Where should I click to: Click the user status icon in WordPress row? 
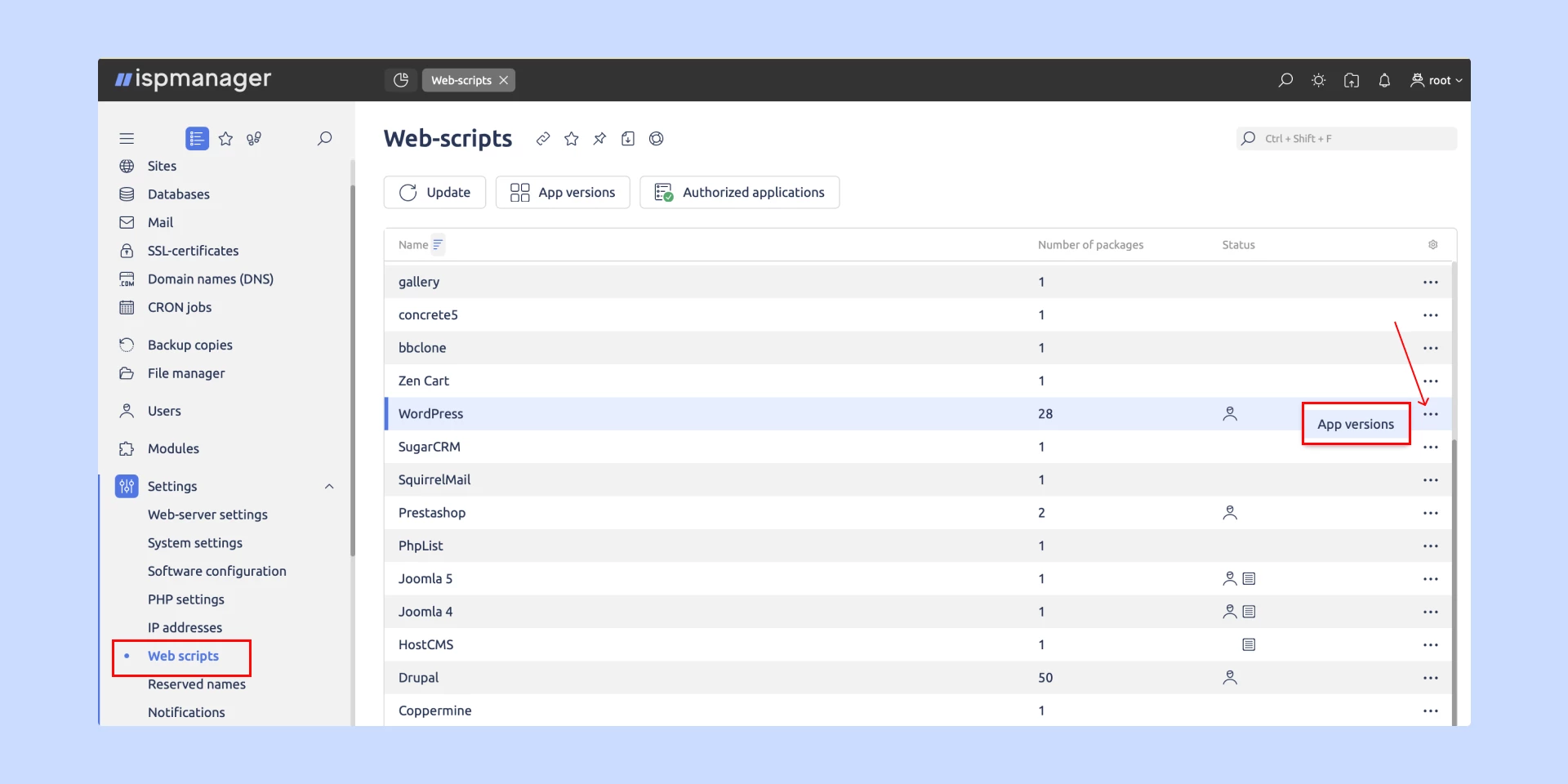pos(1230,414)
